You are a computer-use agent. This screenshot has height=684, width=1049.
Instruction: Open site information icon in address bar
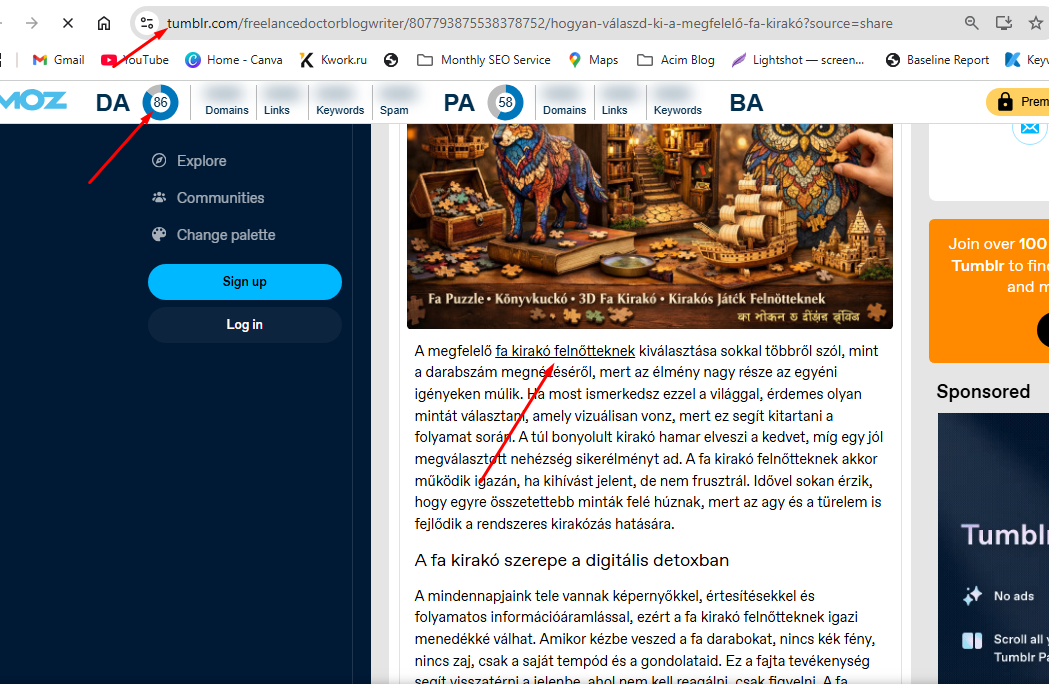(x=147, y=23)
